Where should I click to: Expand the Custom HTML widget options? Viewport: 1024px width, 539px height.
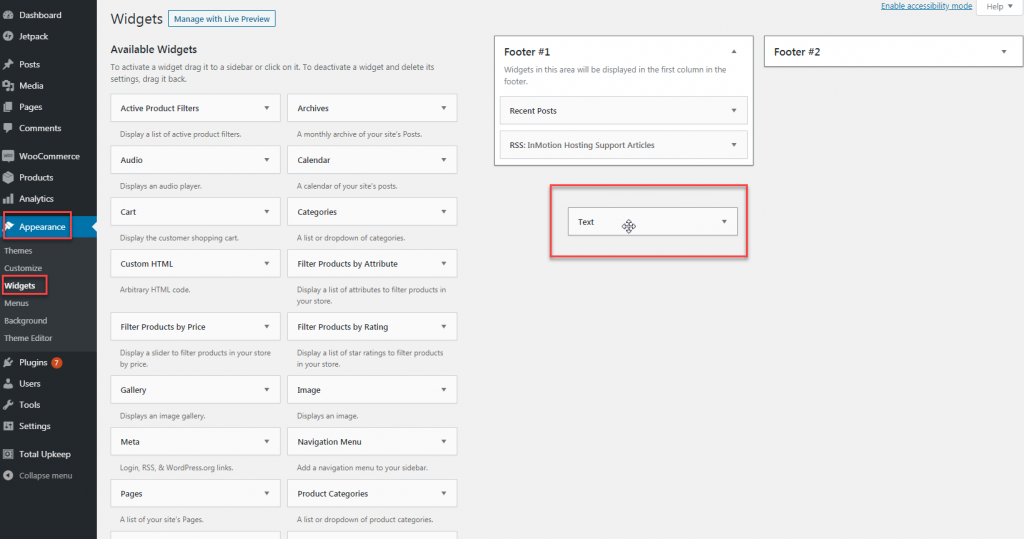pyautogui.click(x=266, y=264)
